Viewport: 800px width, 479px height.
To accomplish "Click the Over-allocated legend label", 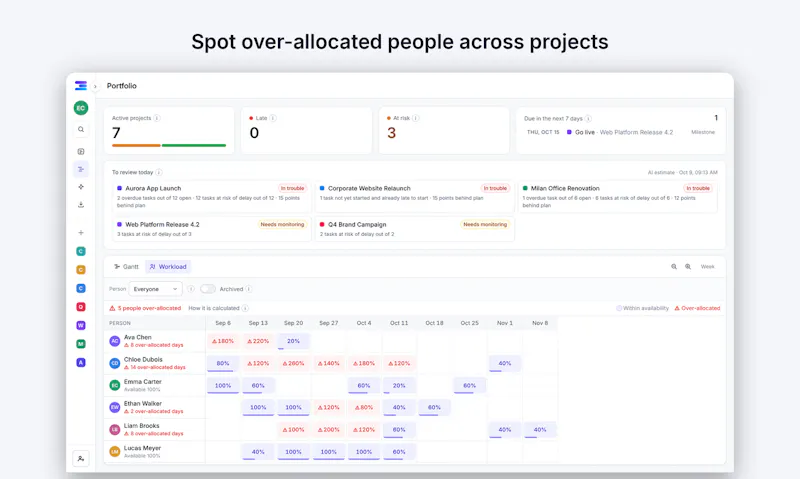I will [697, 308].
